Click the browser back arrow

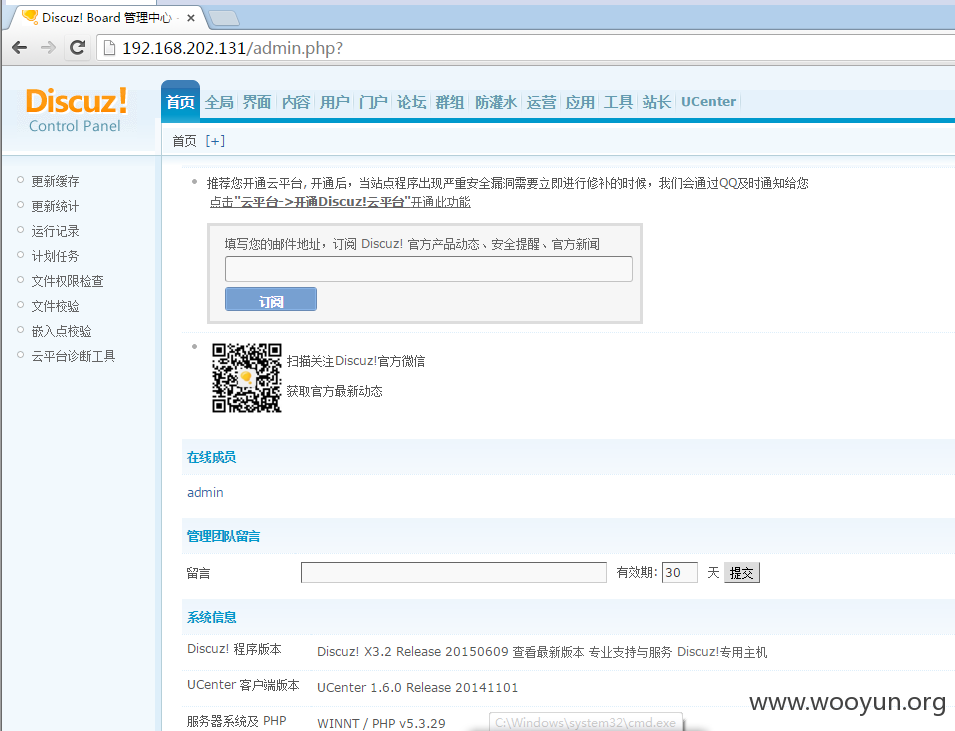coord(19,48)
